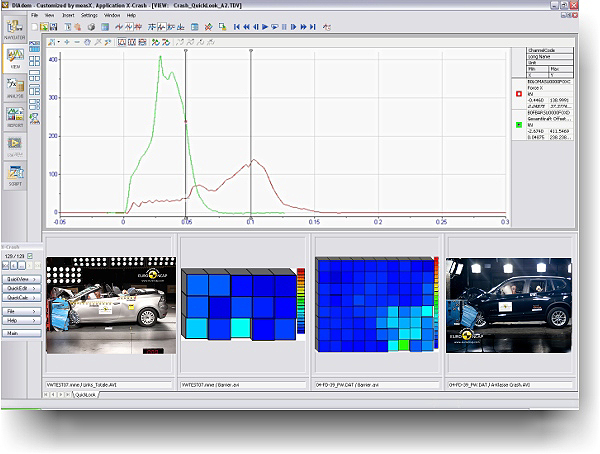Open the cursor tool dropdown arrow in chart toolbar

coord(58,42)
